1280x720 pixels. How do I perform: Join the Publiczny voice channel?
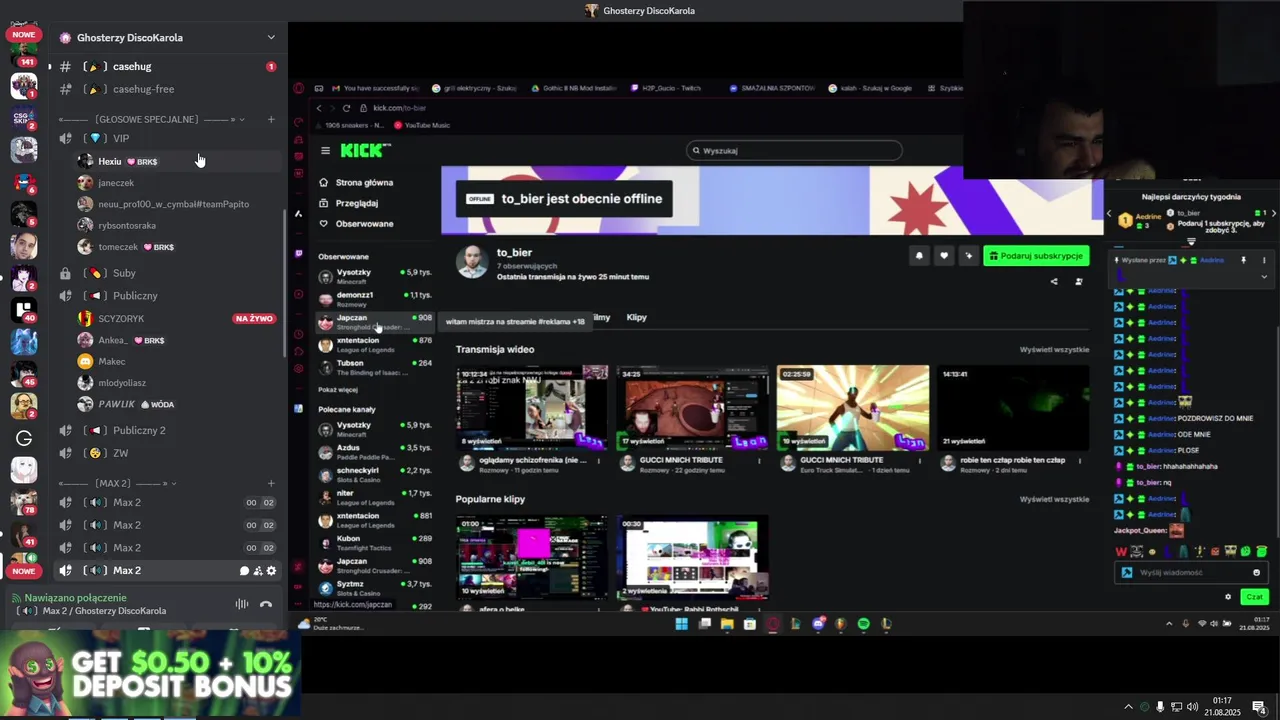pyautogui.click(x=166, y=296)
